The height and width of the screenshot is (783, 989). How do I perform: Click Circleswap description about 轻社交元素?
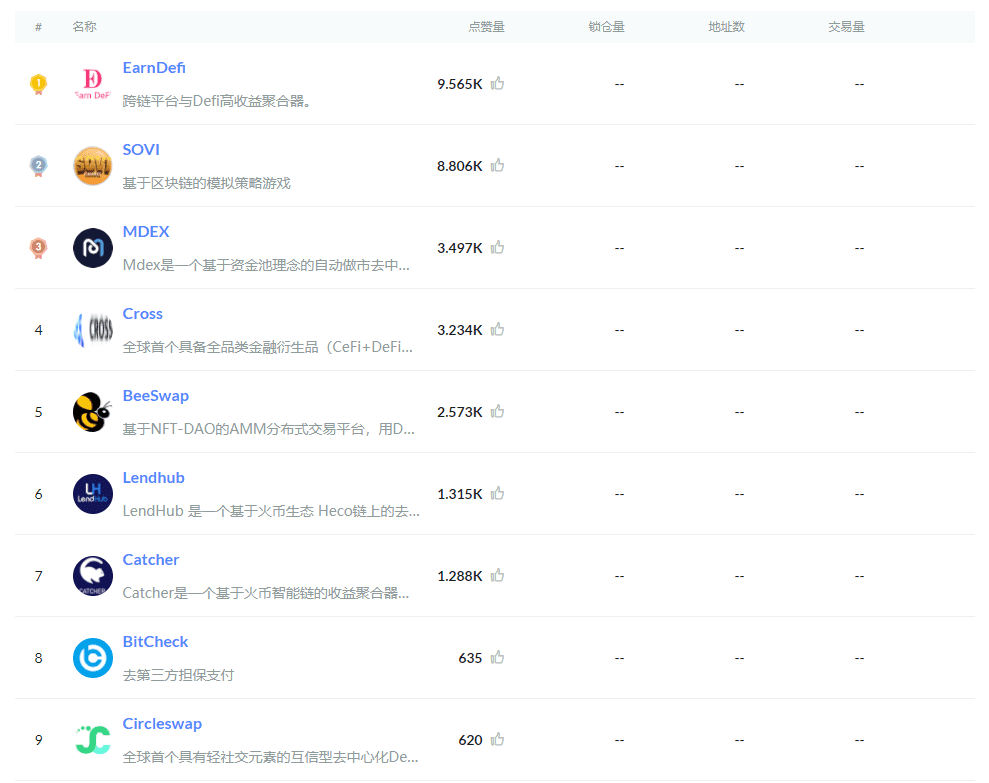pyautogui.click(x=271, y=757)
